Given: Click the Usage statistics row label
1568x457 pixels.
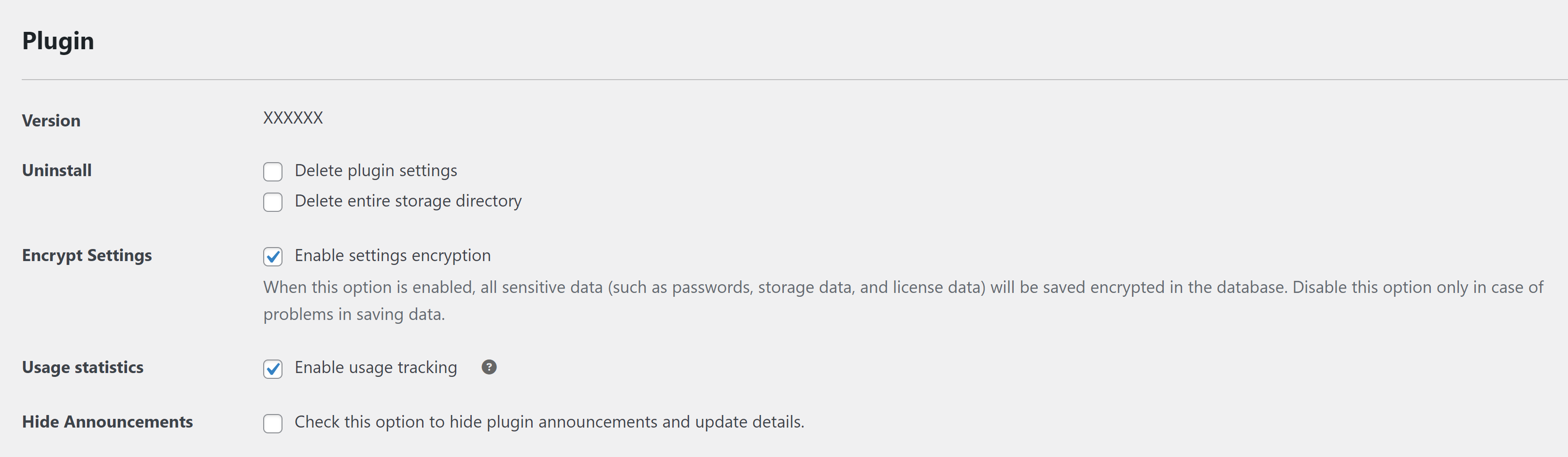Looking at the screenshot, I should 83,368.
